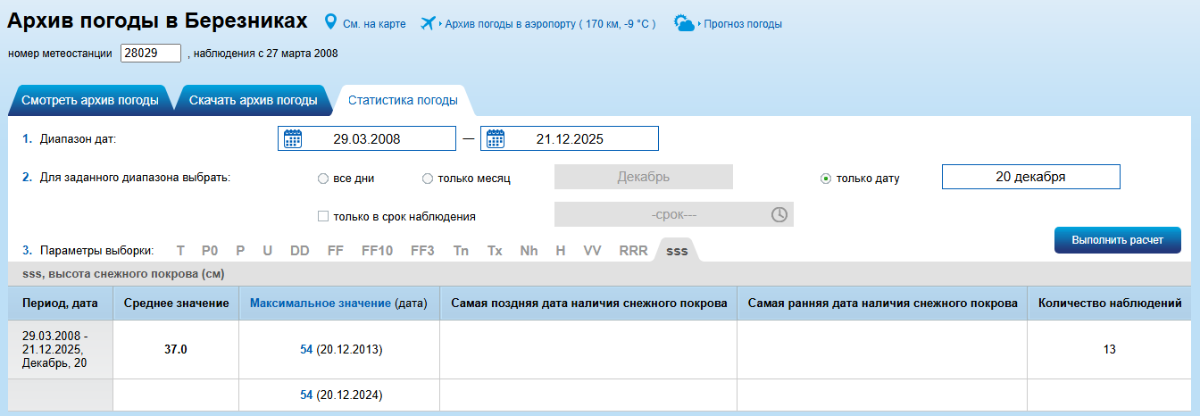Open the "Максимальное значение" link
Screen dimensions: 1200x416
pyautogui.click(x=320, y=302)
